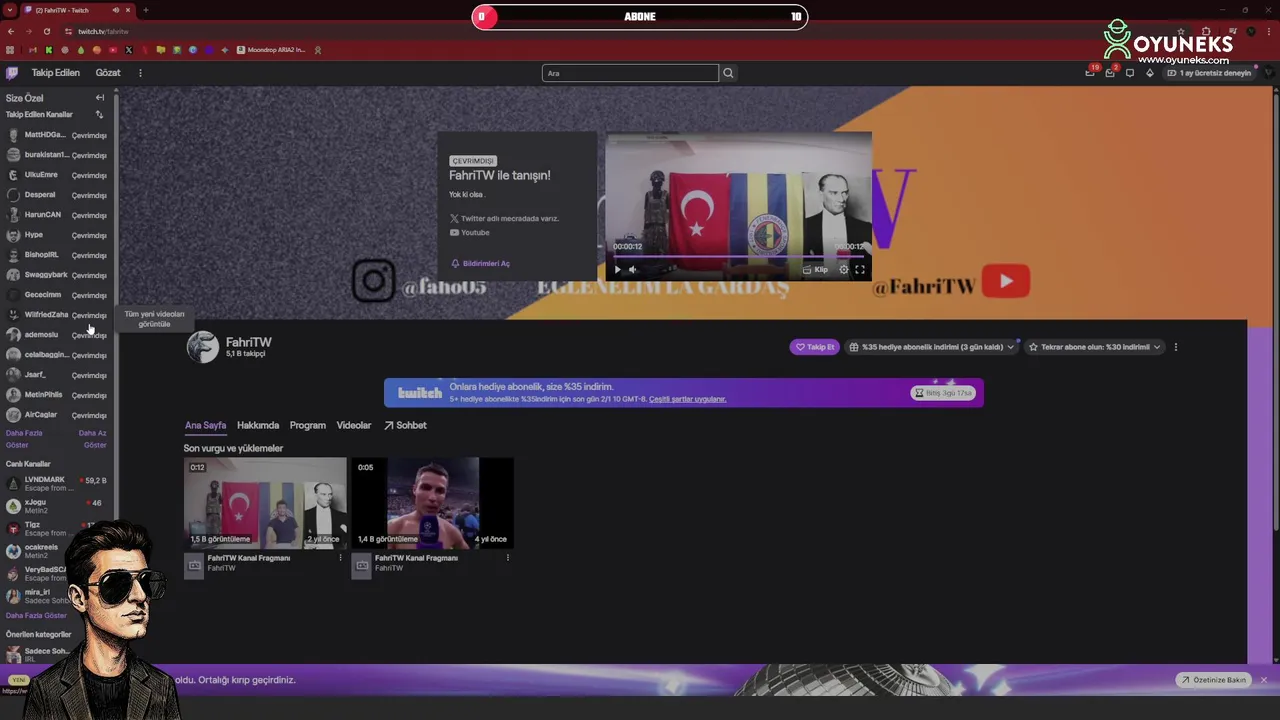Enter fullscreen on video player
The image size is (1280, 720).
pos(860,269)
